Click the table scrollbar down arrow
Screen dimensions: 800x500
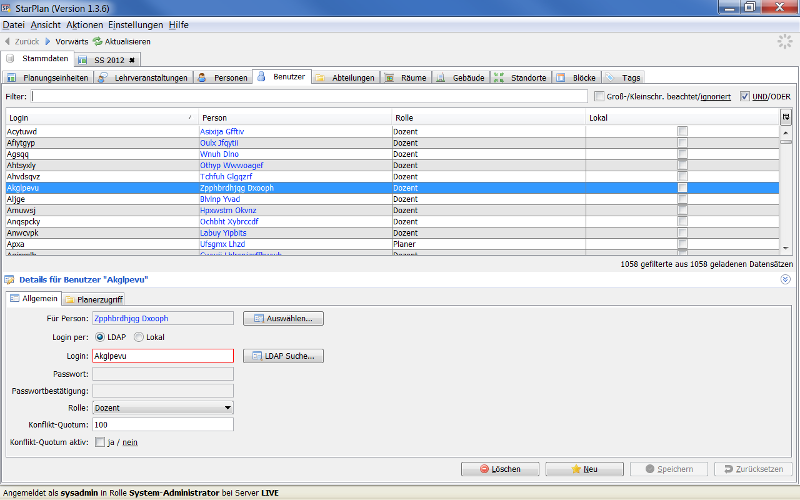pos(786,248)
